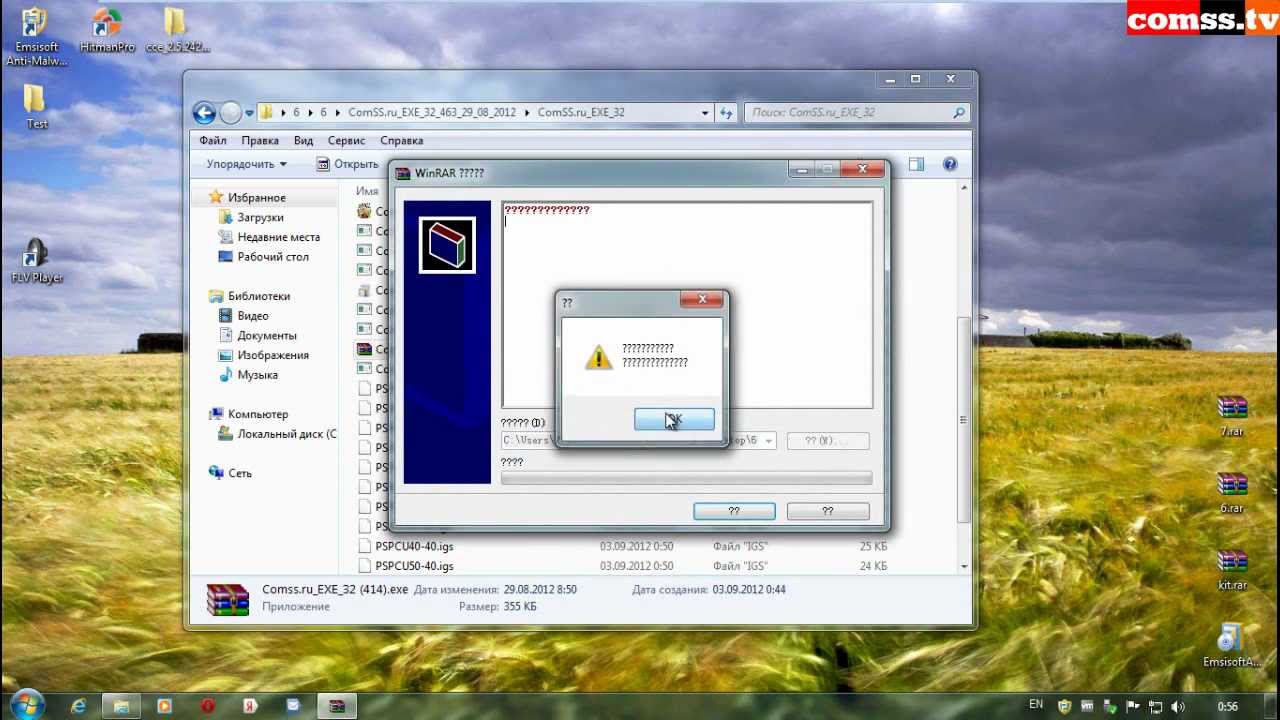Switch to the WinRAR taskbar button

pyautogui.click(x=337, y=706)
